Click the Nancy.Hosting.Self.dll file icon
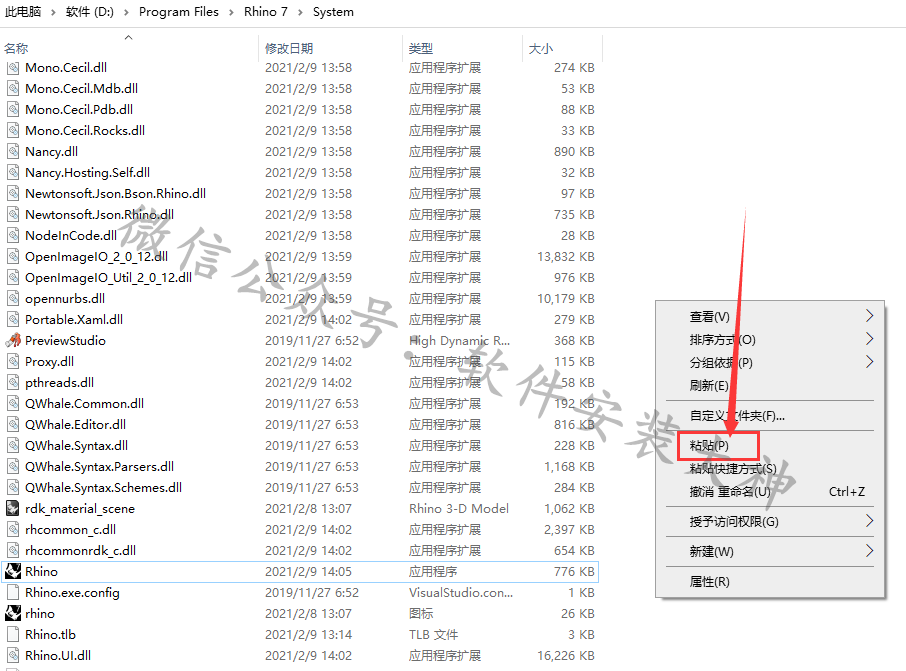The width and height of the screenshot is (906, 671). pos(13,172)
